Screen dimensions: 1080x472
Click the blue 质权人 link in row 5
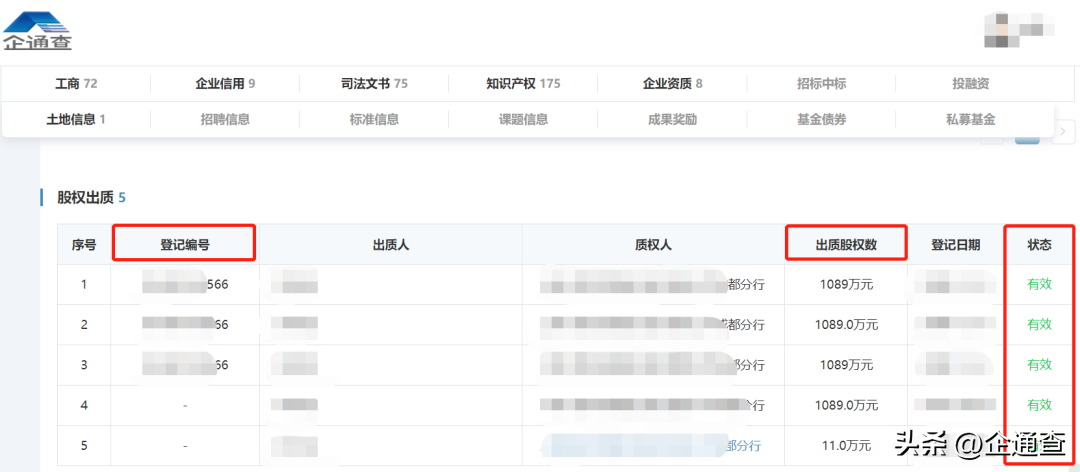pos(653,446)
